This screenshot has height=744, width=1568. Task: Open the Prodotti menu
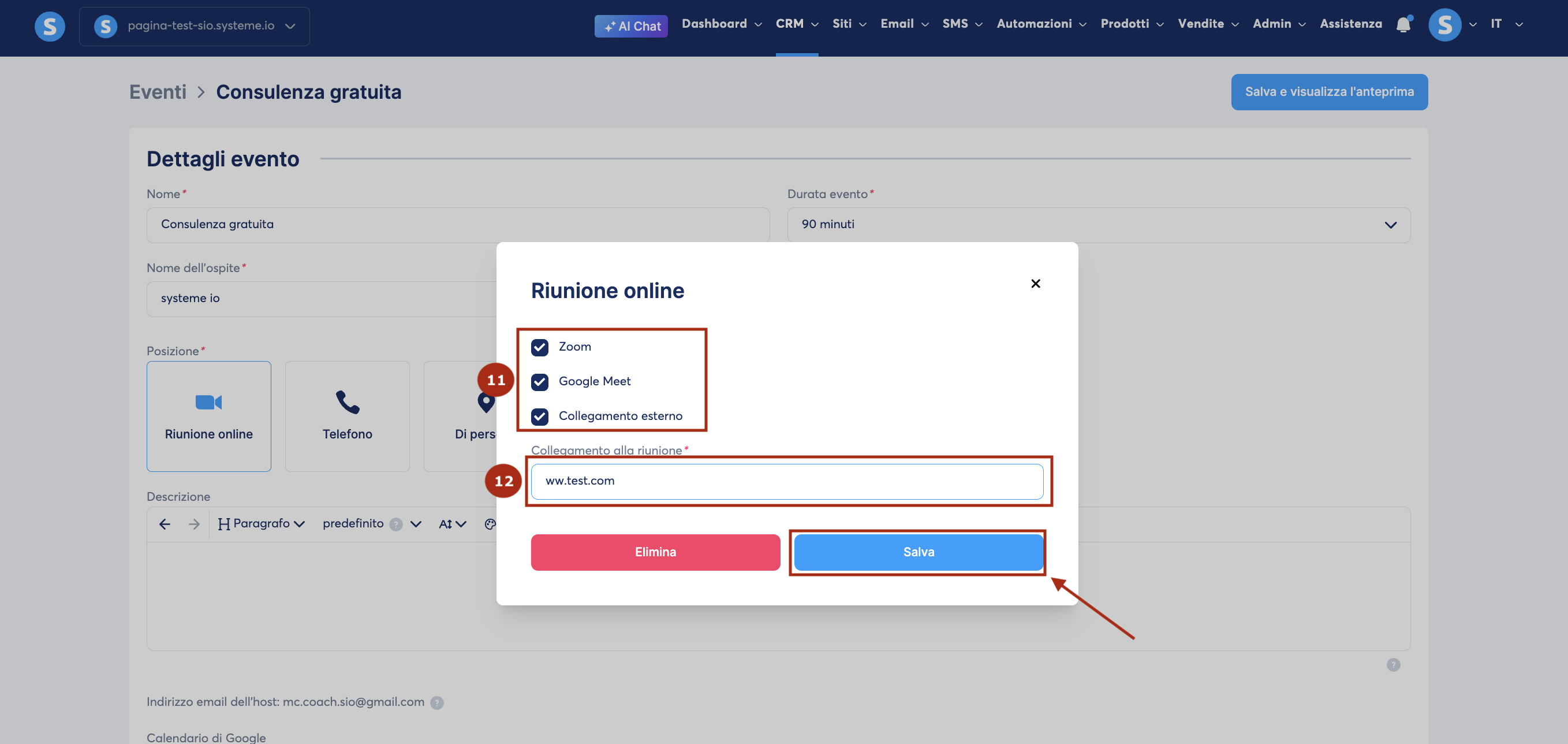point(1132,24)
